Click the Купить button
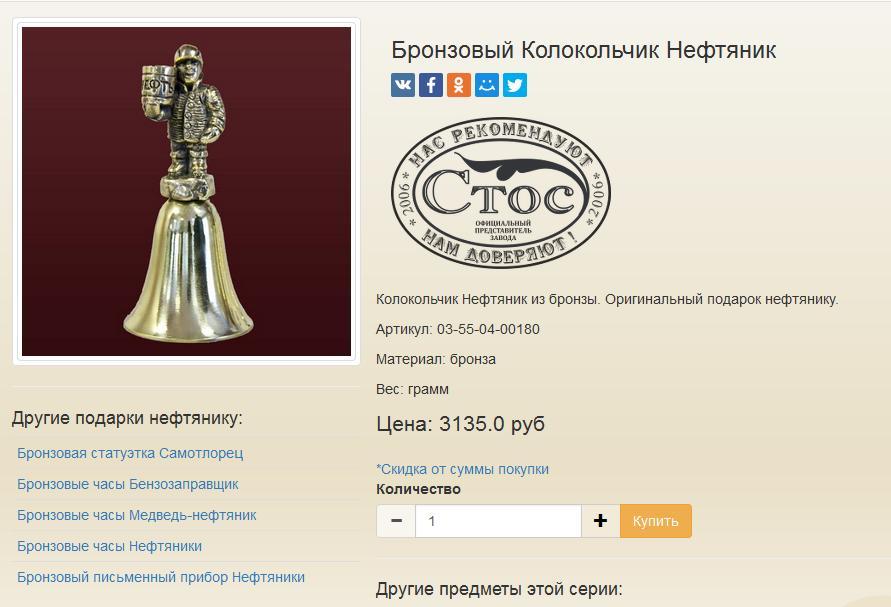Image resolution: width=891 pixels, height=607 pixels. pos(656,521)
